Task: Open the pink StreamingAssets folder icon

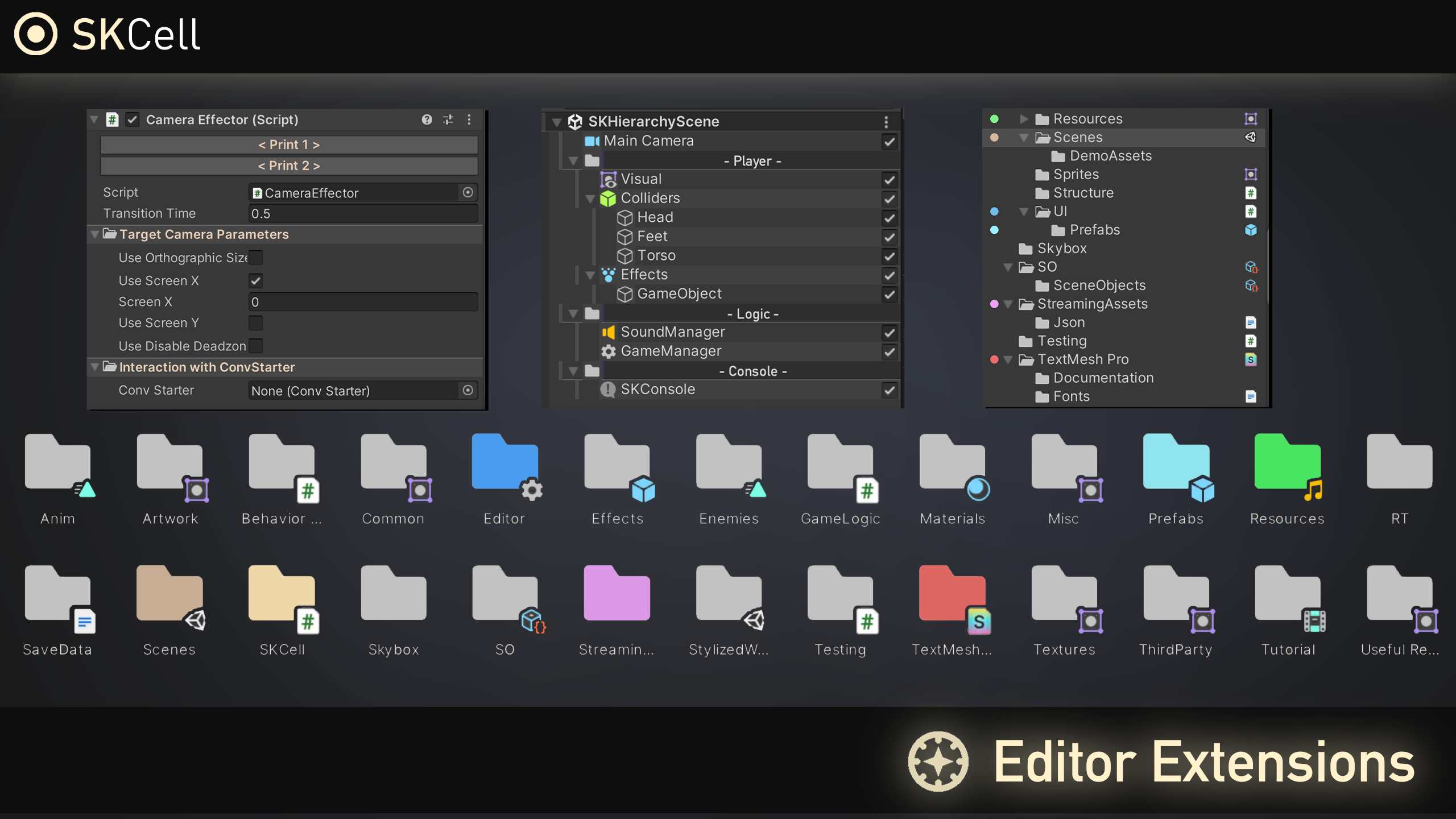Action: (x=617, y=593)
